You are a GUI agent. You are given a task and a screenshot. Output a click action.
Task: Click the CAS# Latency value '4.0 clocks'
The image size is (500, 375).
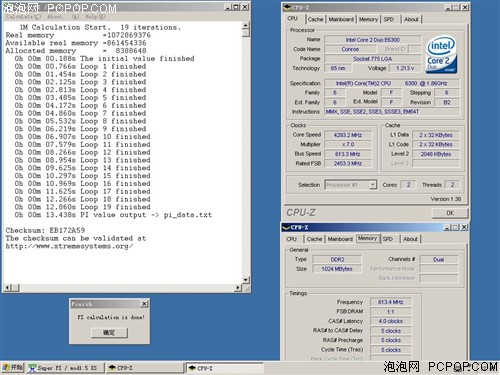tap(391, 321)
